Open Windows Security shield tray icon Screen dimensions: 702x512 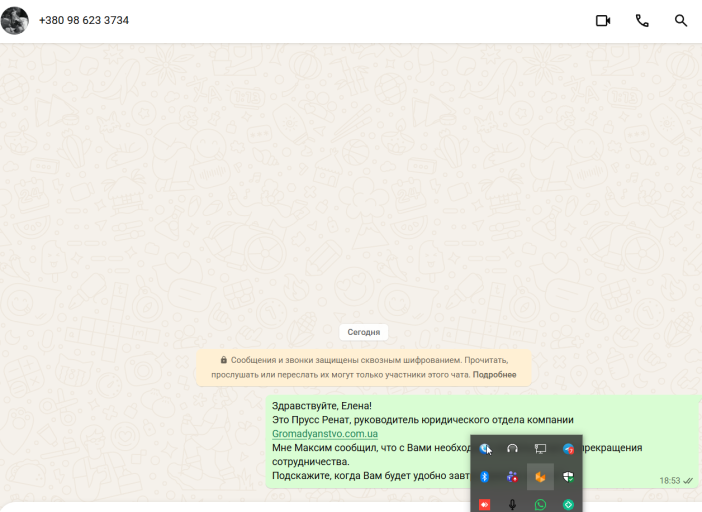coord(568,477)
